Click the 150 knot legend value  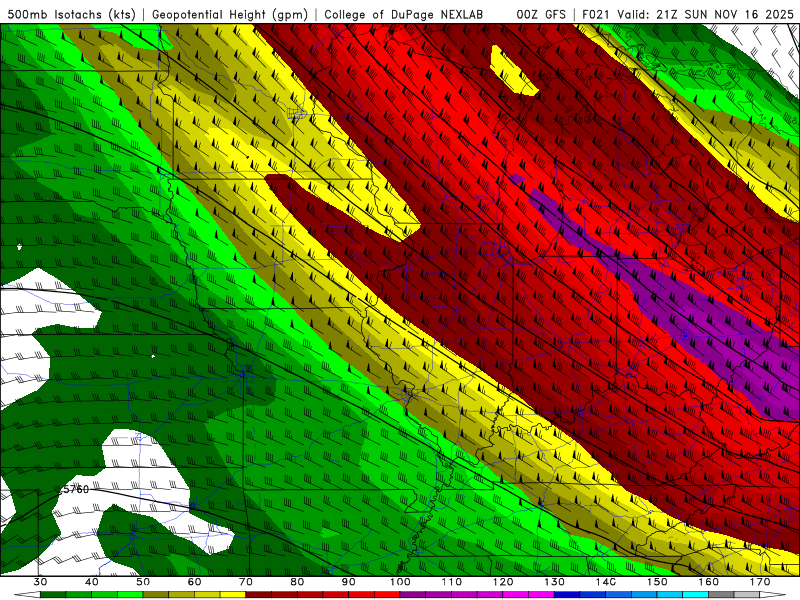click(657, 582)
